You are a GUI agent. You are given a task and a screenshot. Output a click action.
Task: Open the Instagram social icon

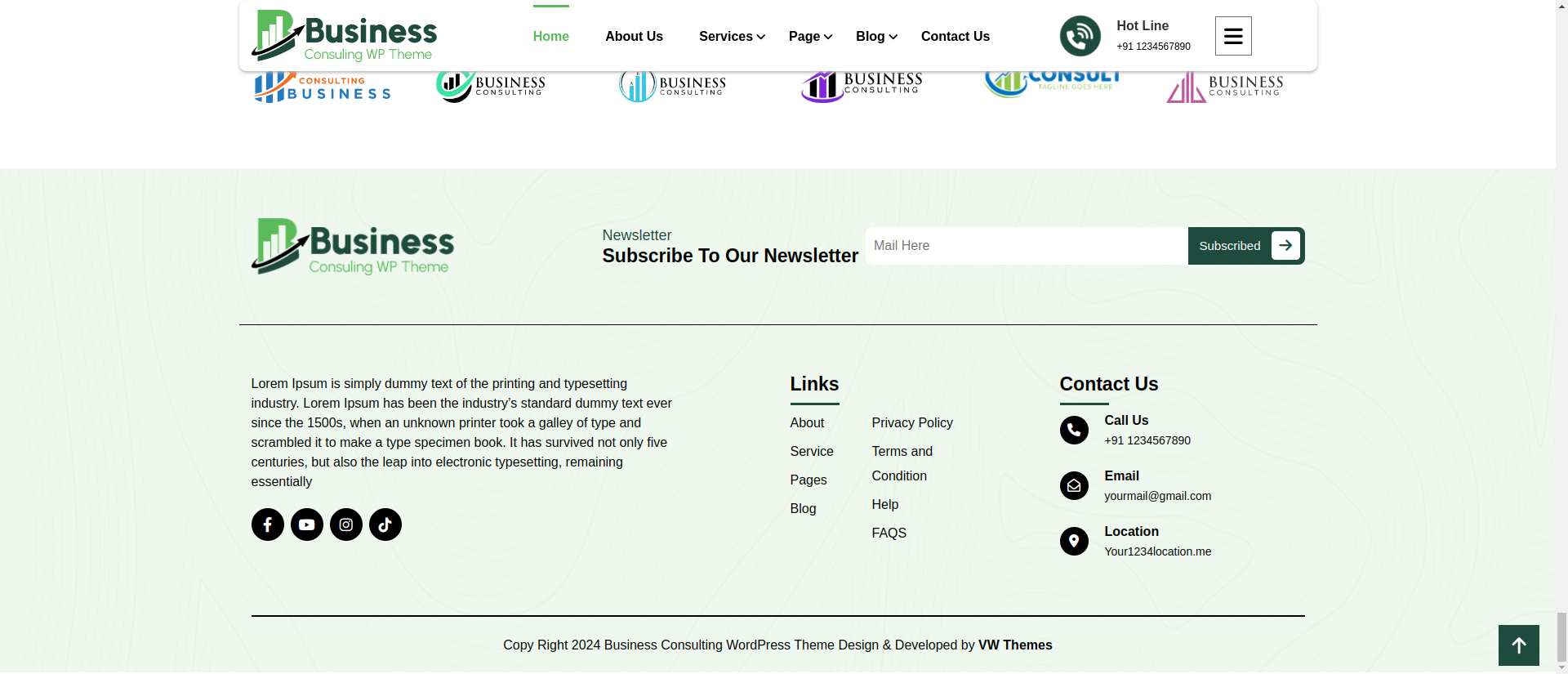pyautogui.click(x=345, y=524)
